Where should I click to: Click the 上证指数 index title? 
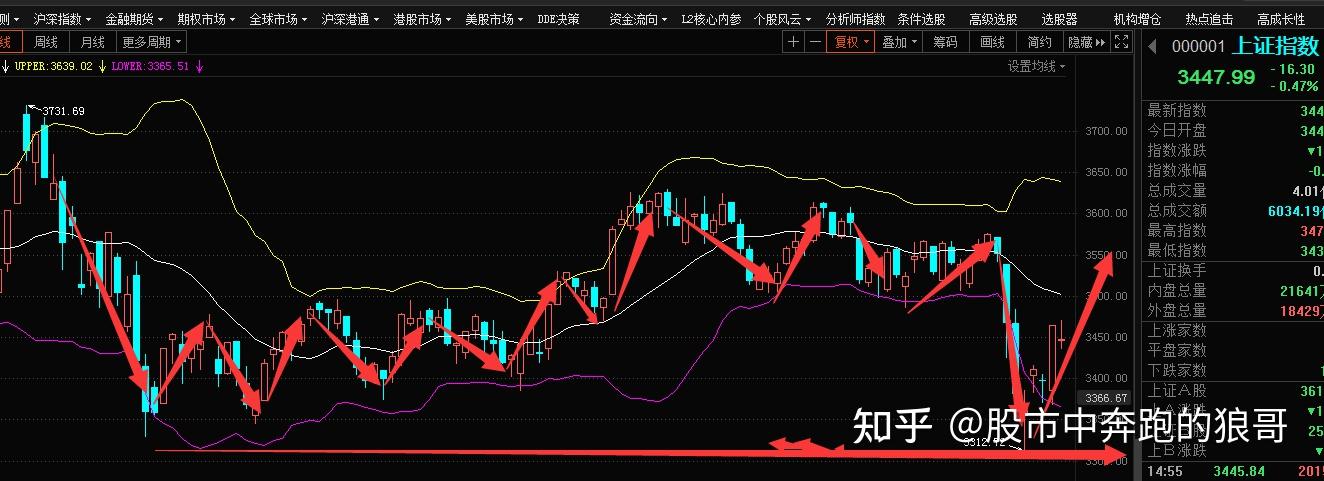click(1276, 45)
